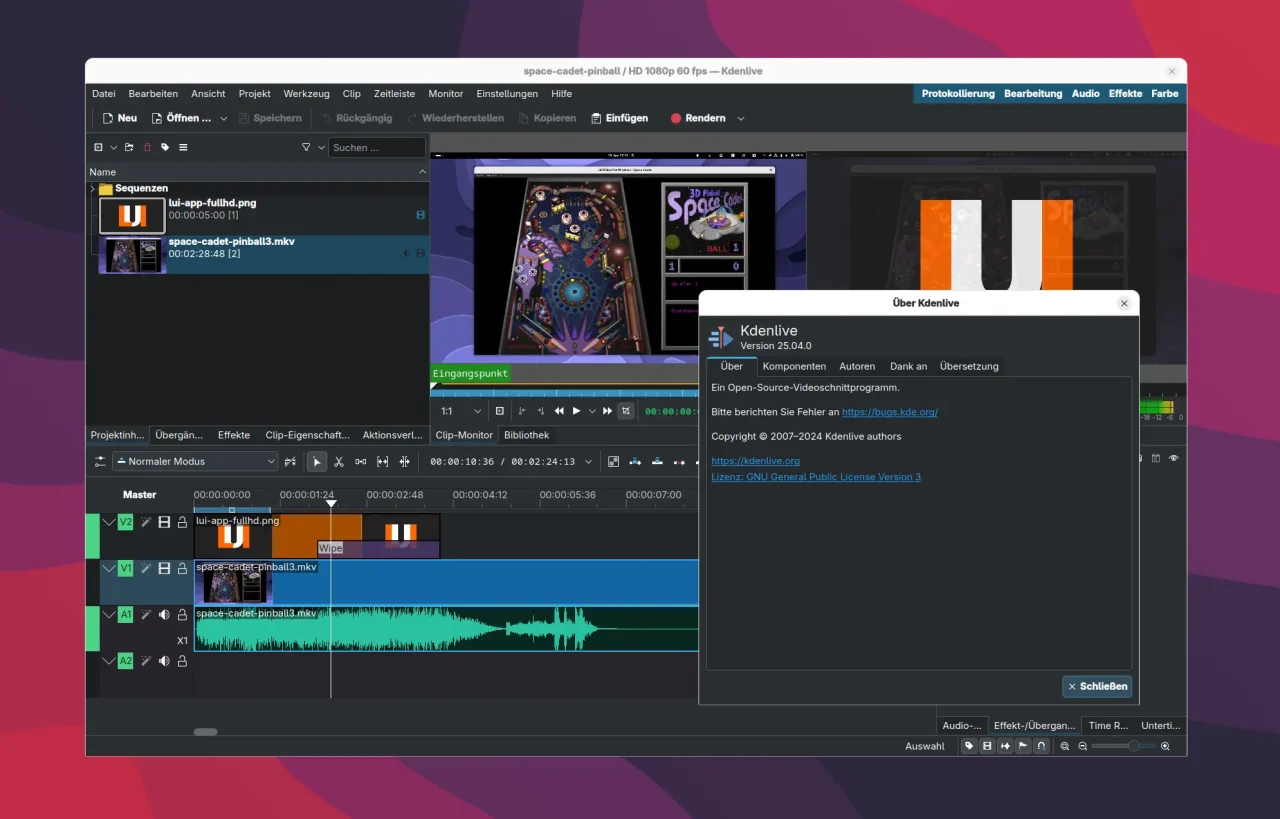Toggle snapping magnet icon in status bar
Viewport: 1280px width, 819px height.
point(1041,746)
